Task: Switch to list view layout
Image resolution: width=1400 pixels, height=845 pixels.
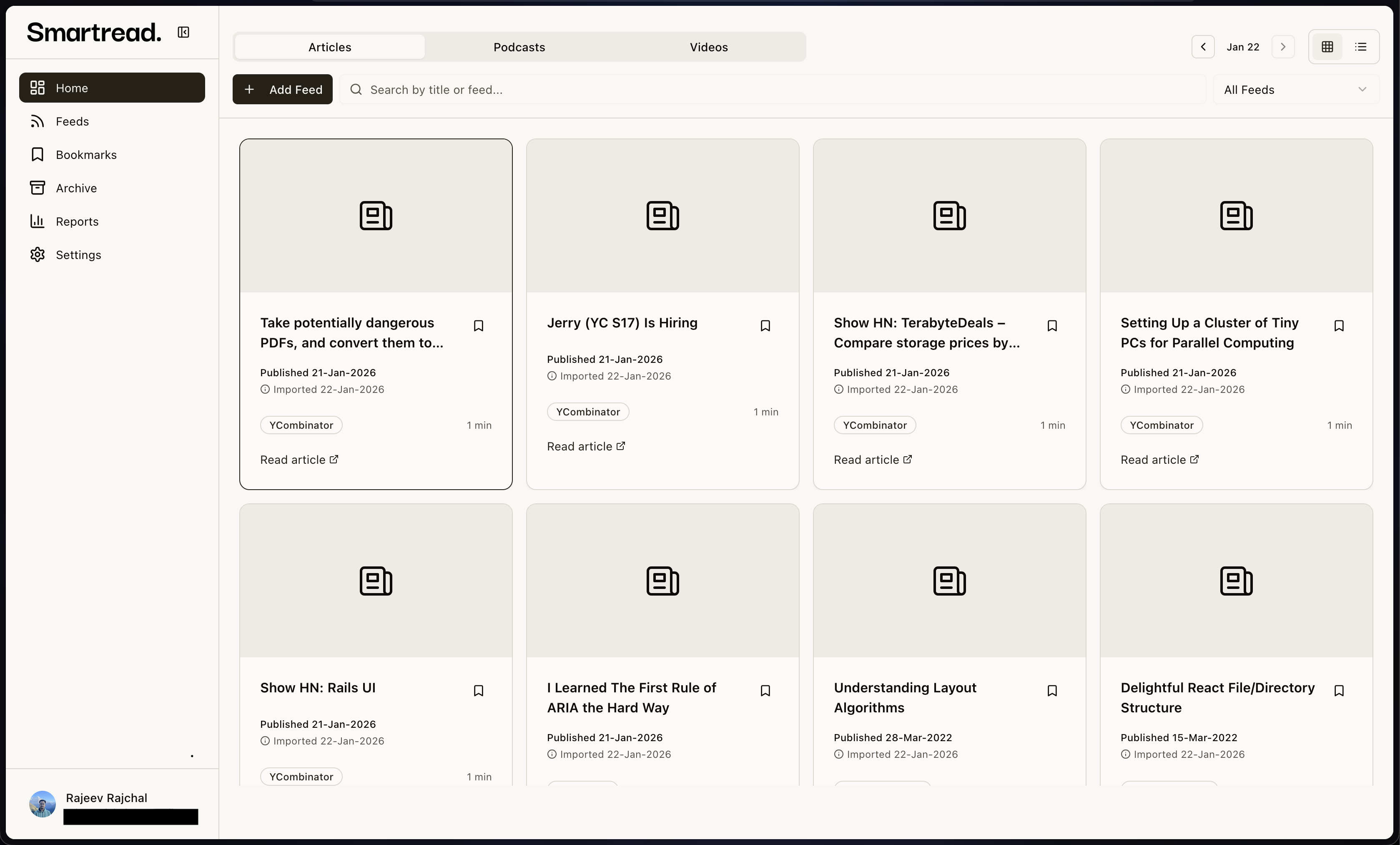Action: pos(1361,47)
